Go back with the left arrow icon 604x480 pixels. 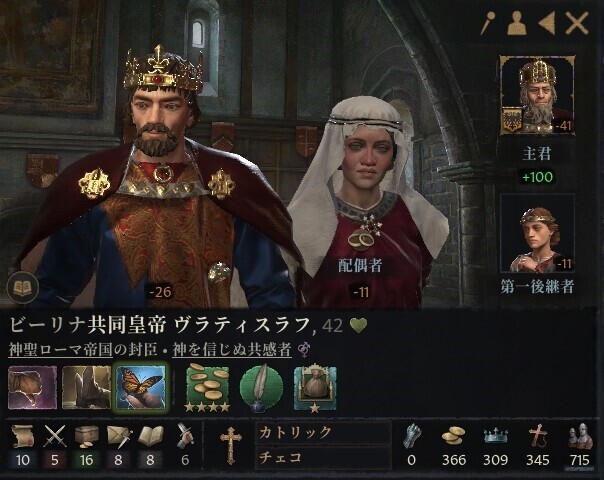[547, 23]
